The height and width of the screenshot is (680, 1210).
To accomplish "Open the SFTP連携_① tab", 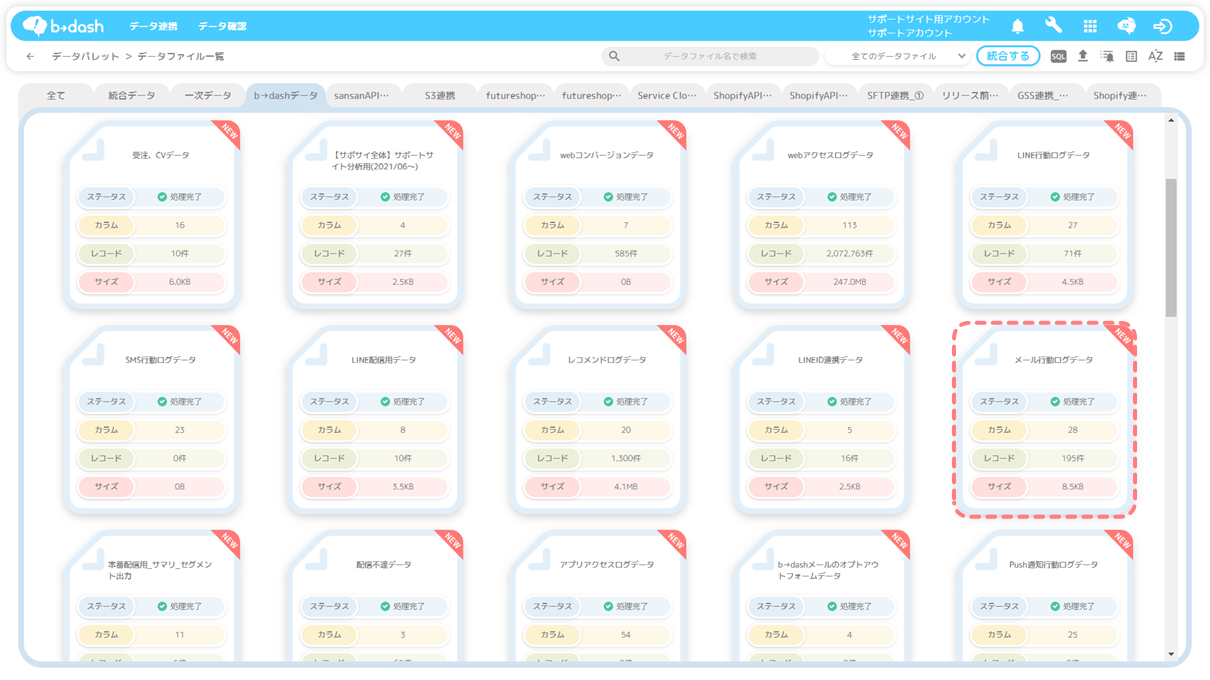I will point(895,96).
